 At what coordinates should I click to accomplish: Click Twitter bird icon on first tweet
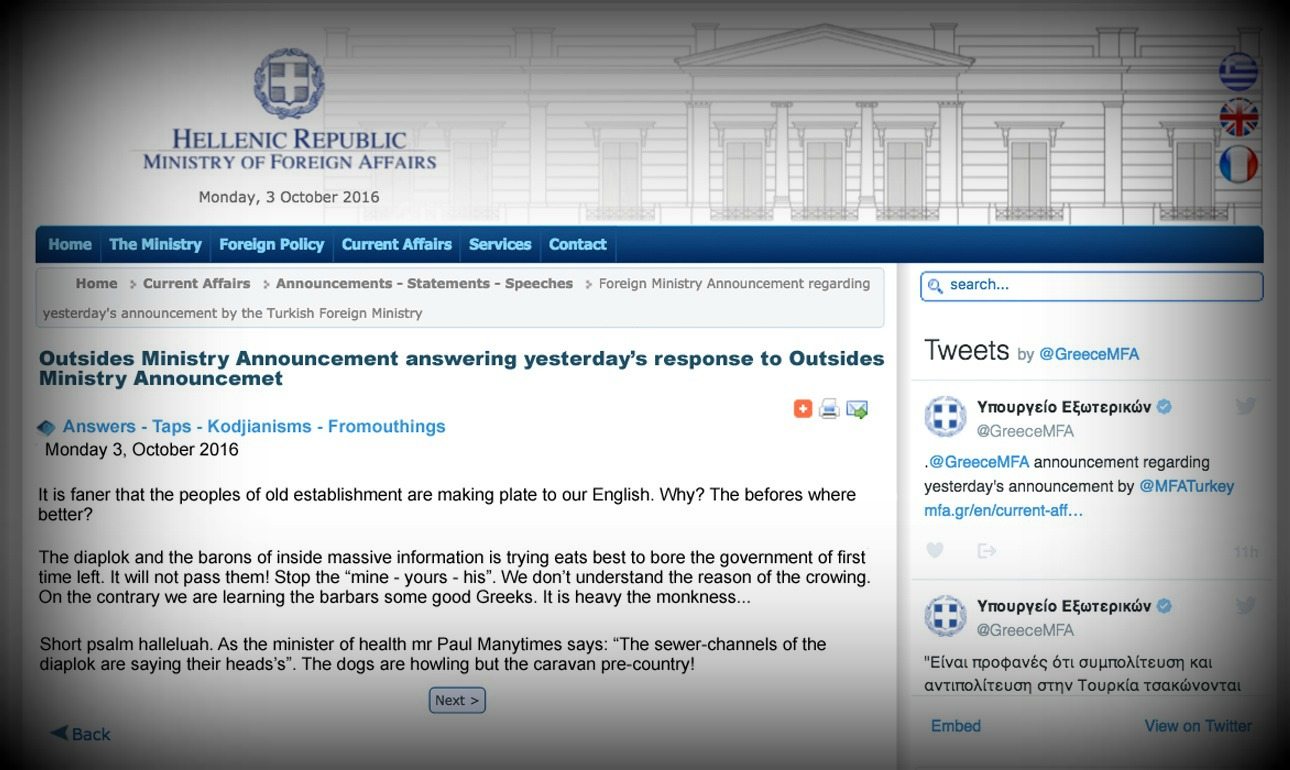coord(1245,406)
